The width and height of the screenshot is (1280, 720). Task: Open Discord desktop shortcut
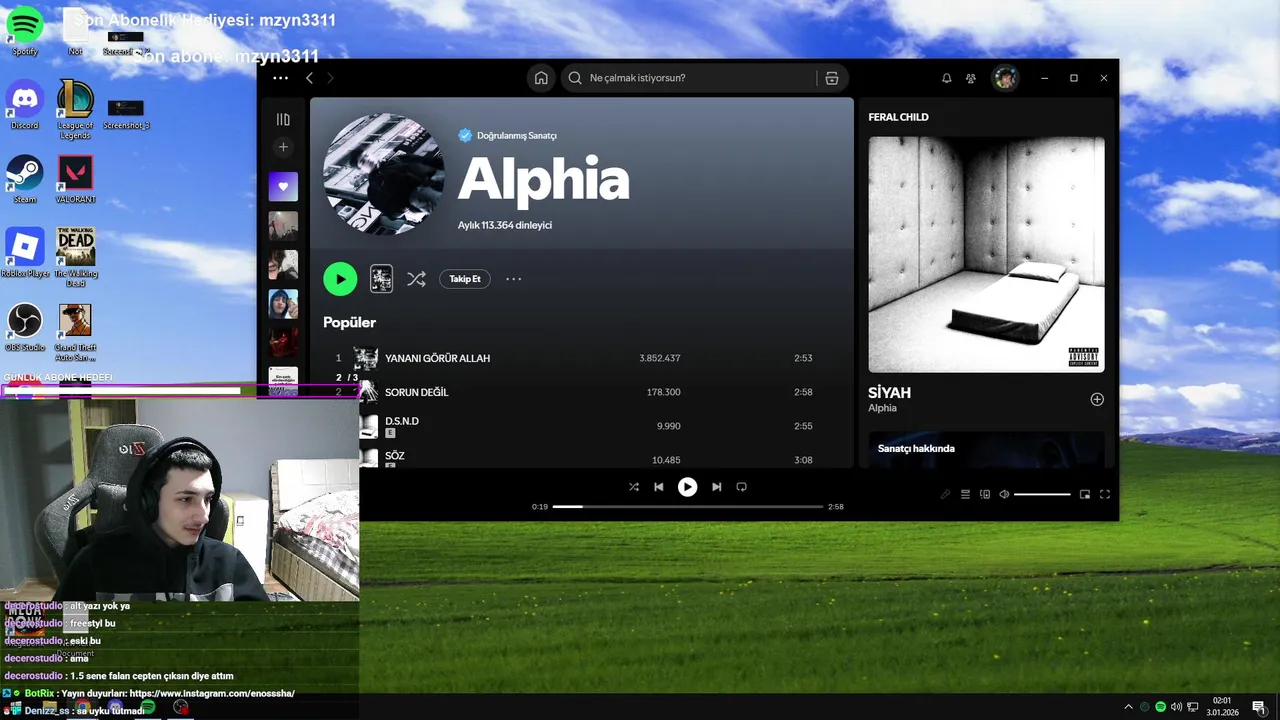(25, 104)
